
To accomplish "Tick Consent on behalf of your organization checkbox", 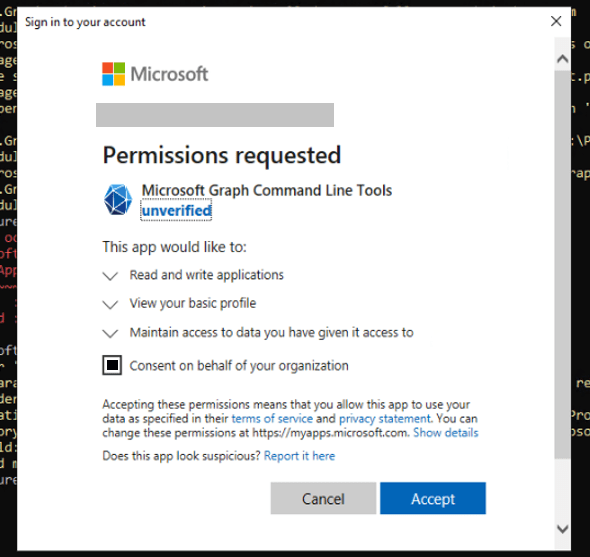I will click(x=112, y=365).
